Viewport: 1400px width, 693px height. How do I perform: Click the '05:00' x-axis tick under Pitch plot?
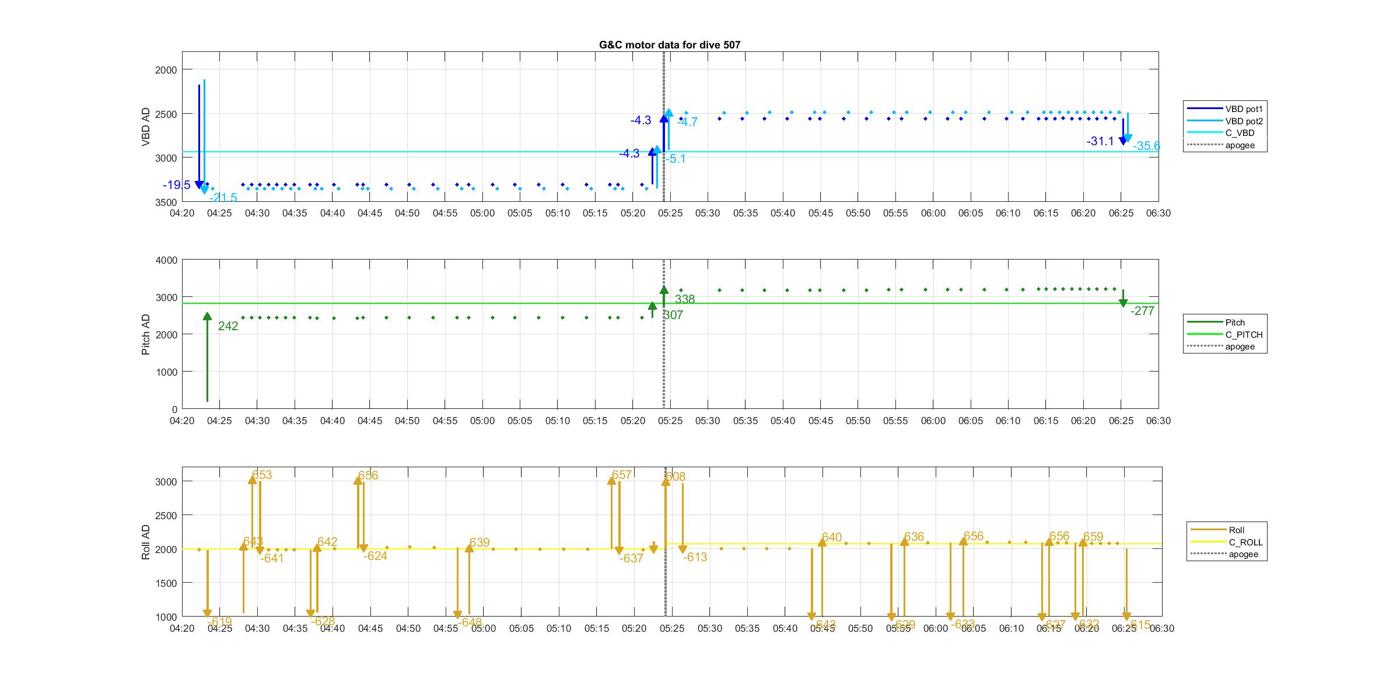(x=482, y=421)
